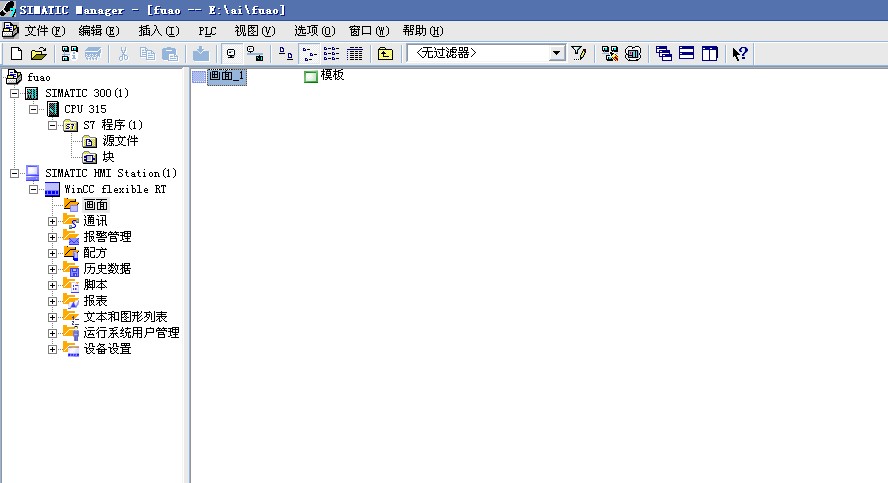The width and height of the screenshot is (888, 483).
Task: Select CPU 315 in the project tree
Action: 85,109
